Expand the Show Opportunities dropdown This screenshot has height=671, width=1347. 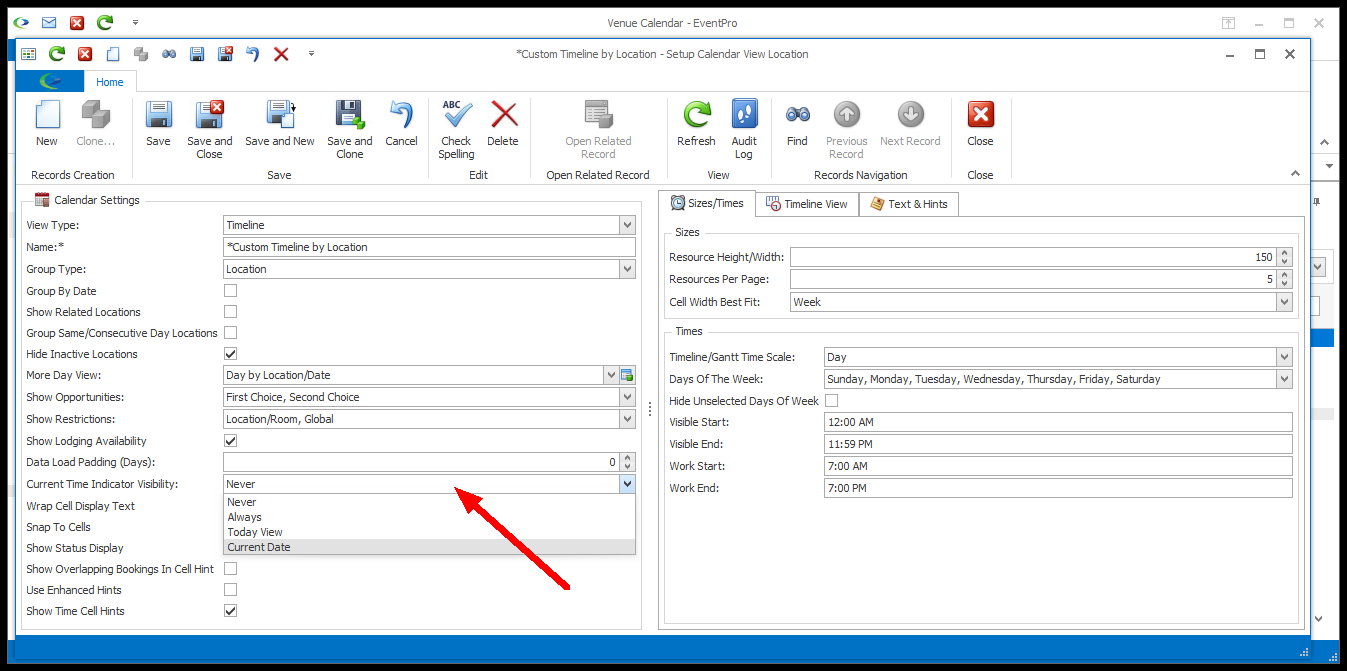[x=627, y=397]
